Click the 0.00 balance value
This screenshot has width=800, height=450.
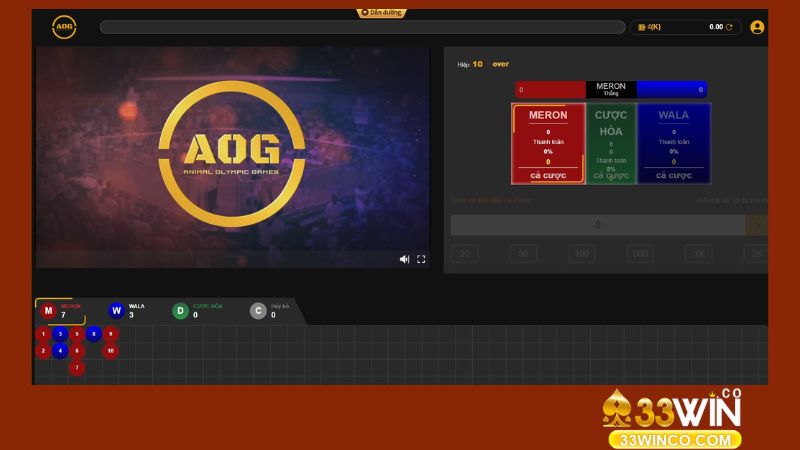(716, 27)
